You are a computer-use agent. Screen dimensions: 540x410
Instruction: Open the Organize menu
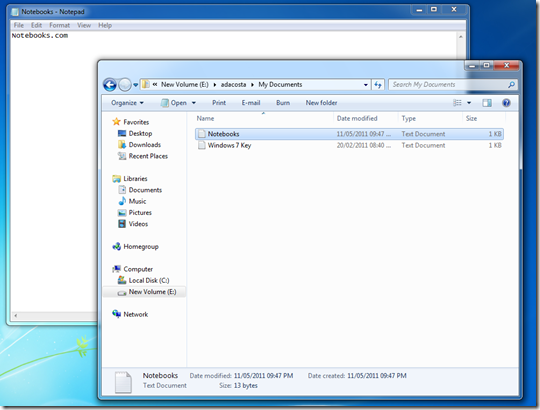click(127, 103)
